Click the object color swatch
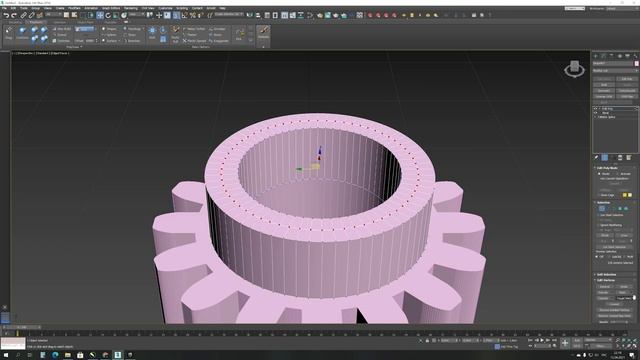This screenshot has height=360, width=640. (636, 64)
